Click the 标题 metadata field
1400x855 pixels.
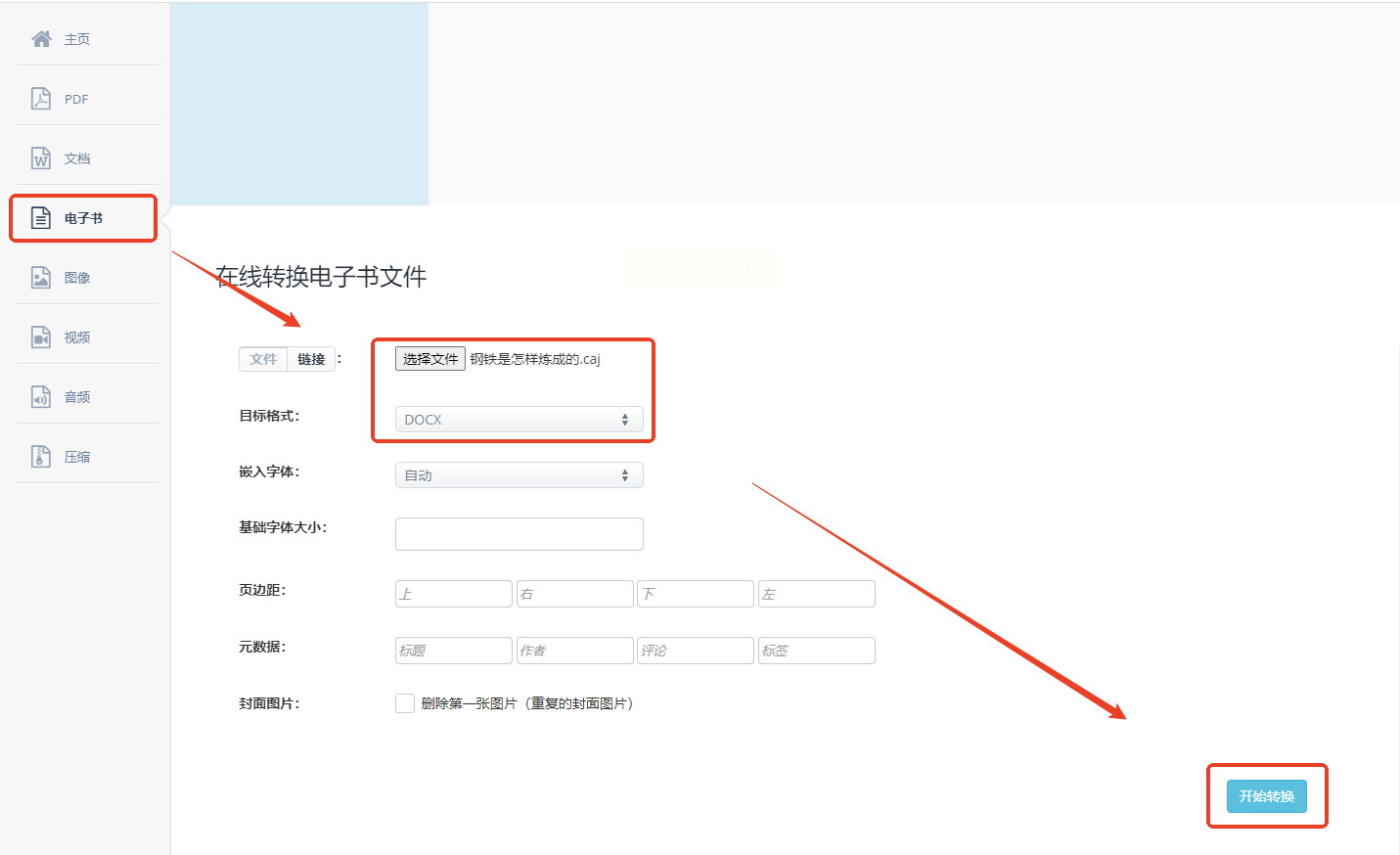point(454,651)
